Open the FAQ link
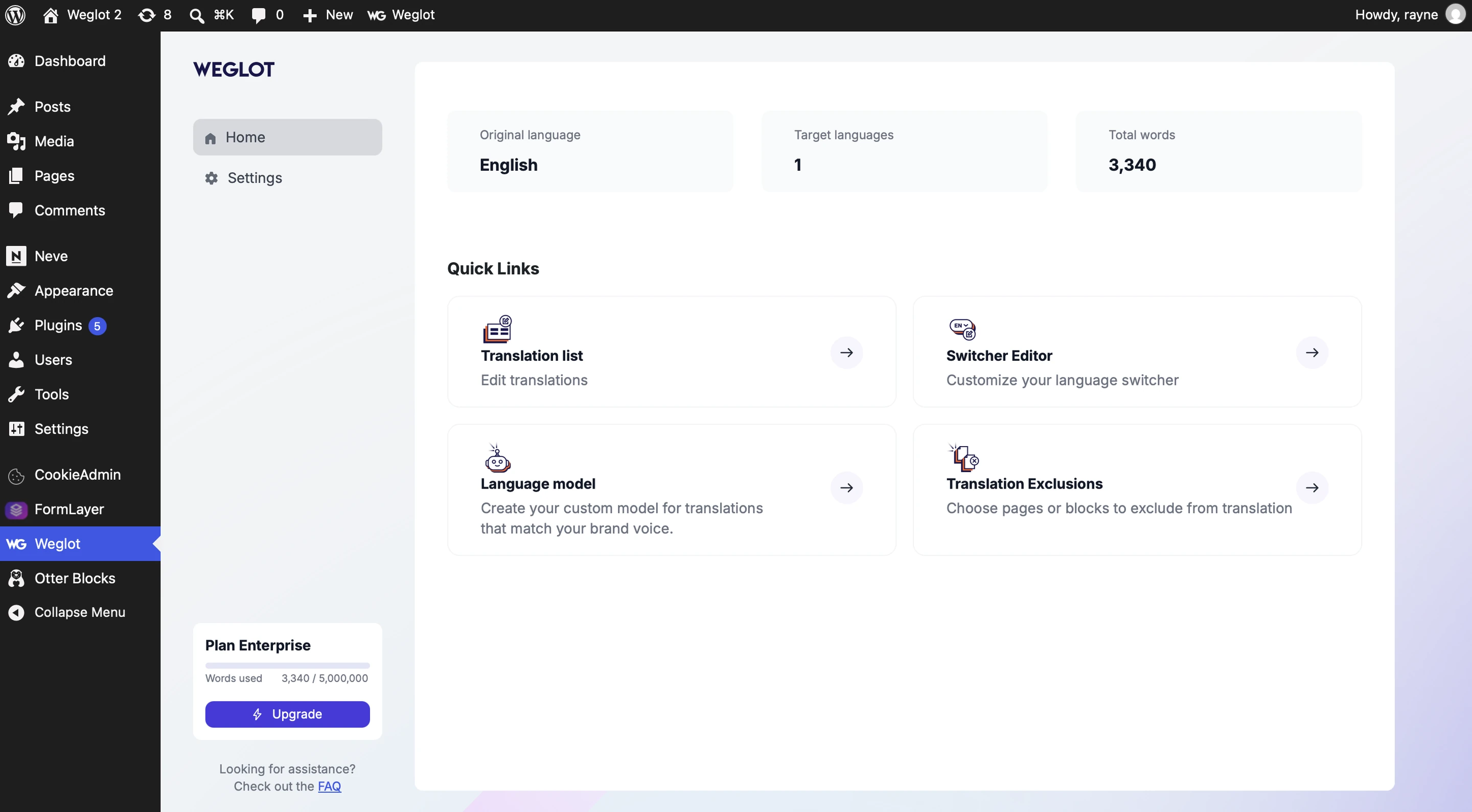The width and height of the screenshot is (1472, 812). [x=329, y=786]
